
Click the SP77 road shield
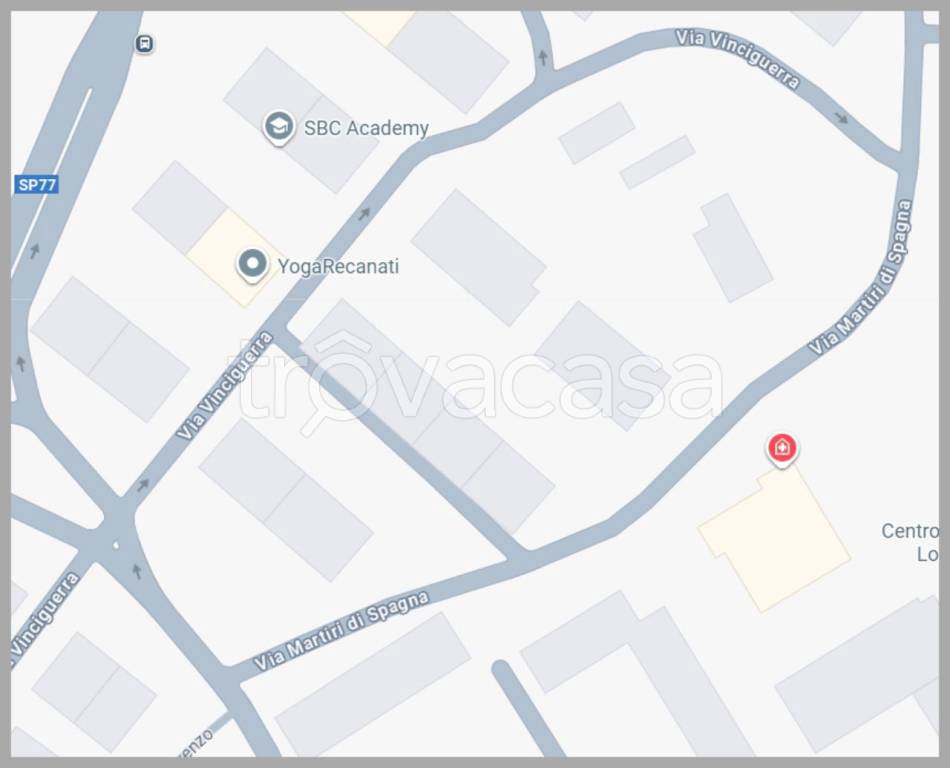point(36,185)
